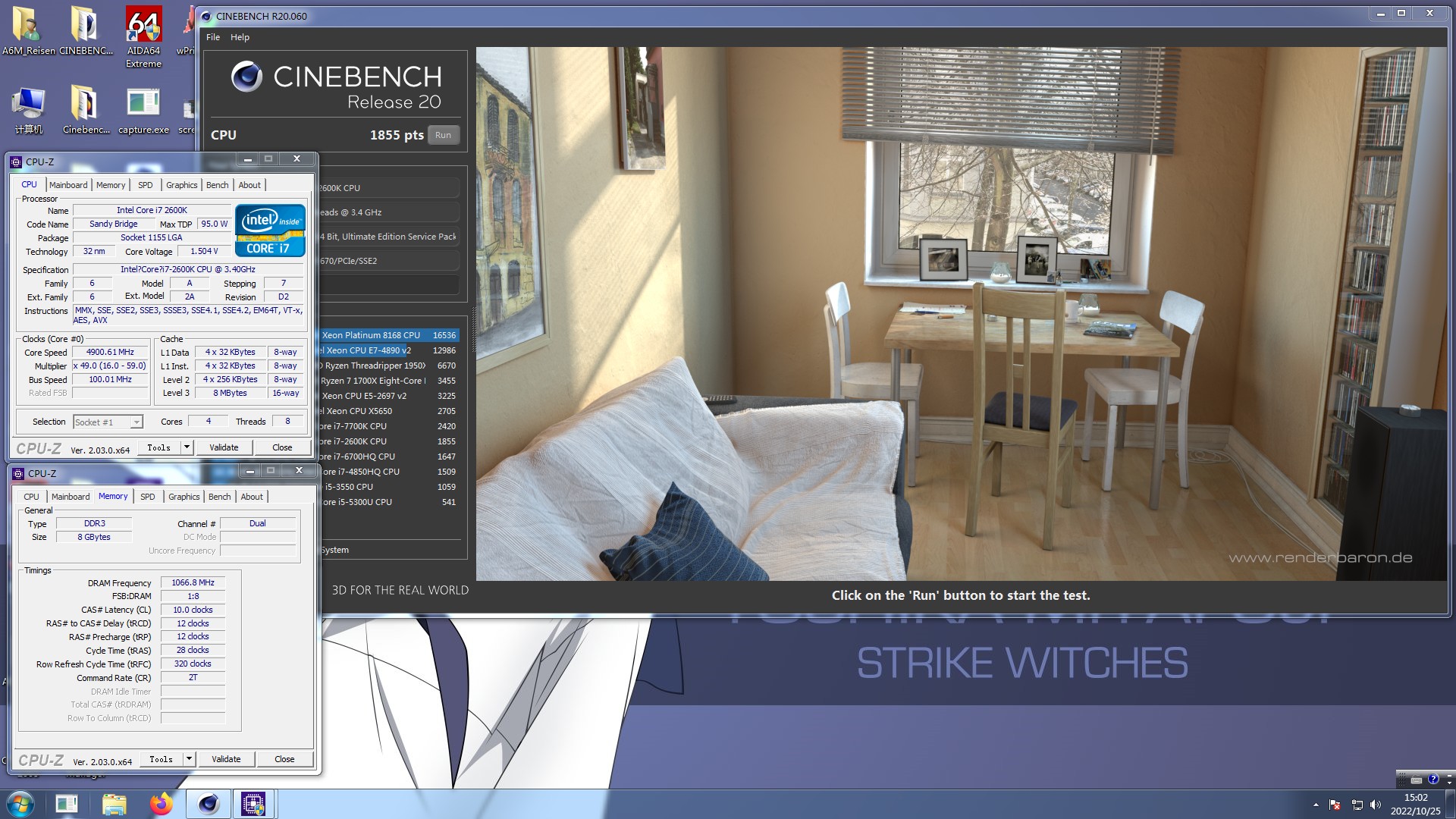The image size is (1456, 819).
Task: Open Bench tab in top CPU-Z window
Action: (218, 185)
